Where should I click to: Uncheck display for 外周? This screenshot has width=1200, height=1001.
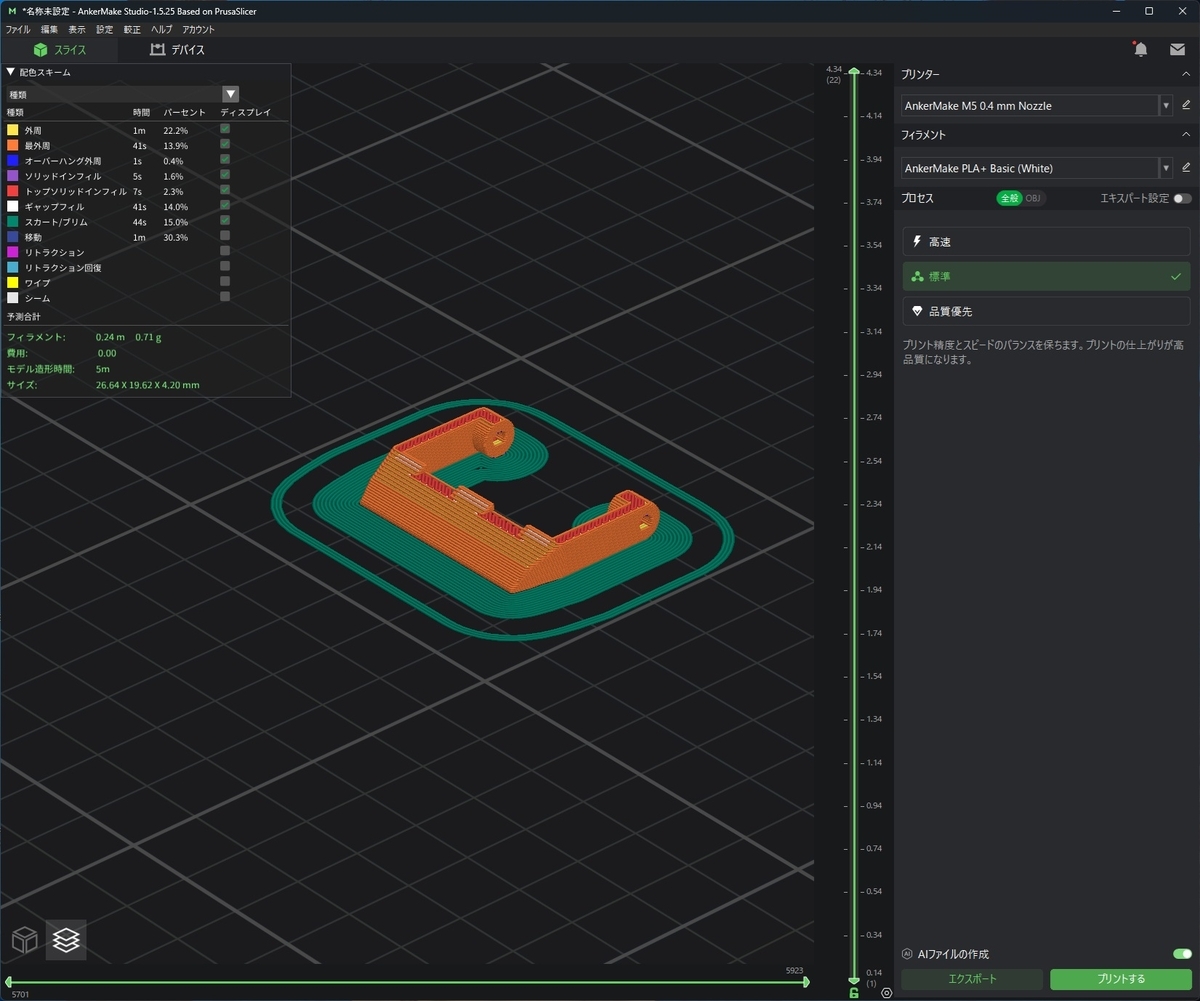coord(225,129)
